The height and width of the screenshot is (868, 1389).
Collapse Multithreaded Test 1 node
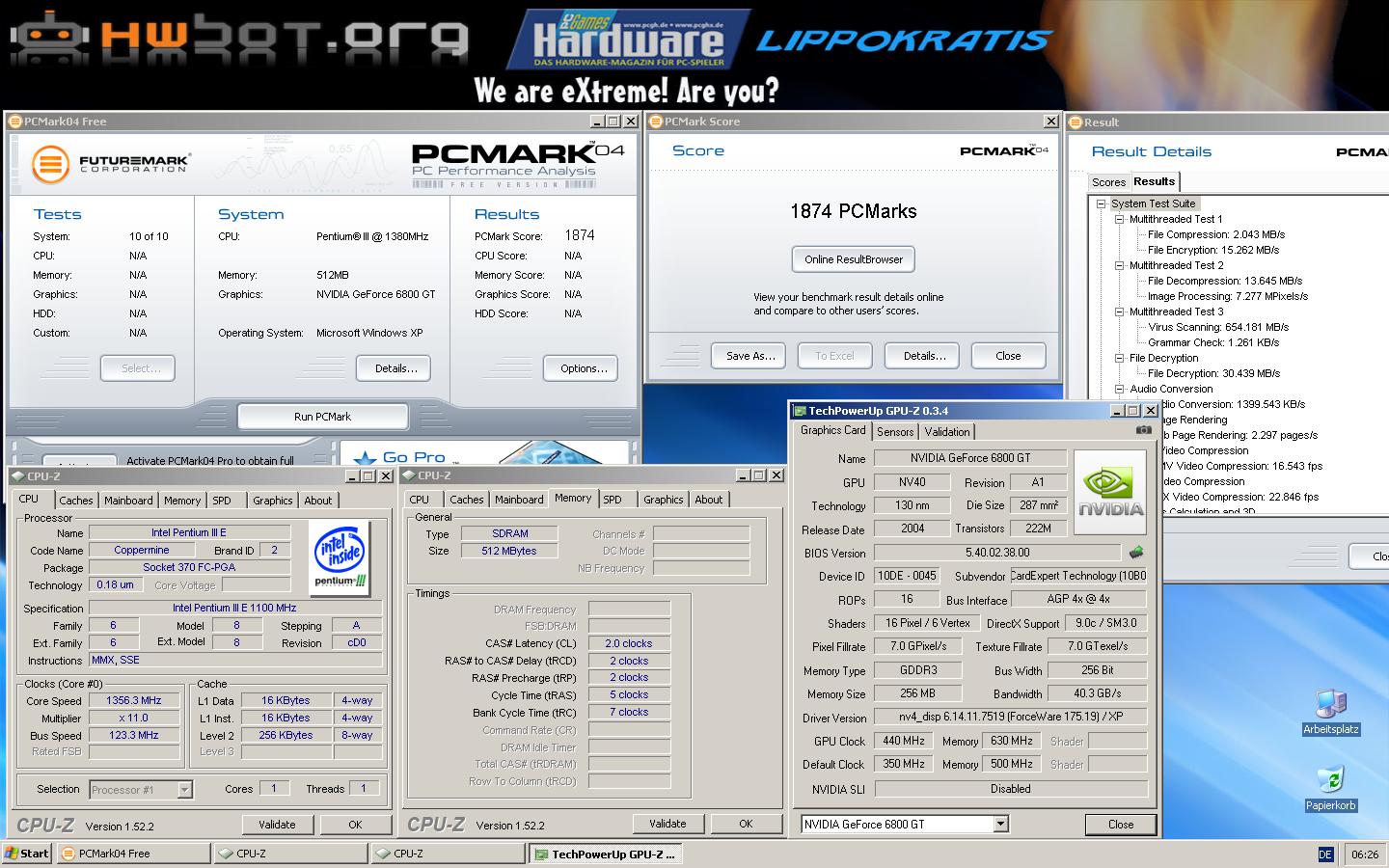pos(1120,219)
